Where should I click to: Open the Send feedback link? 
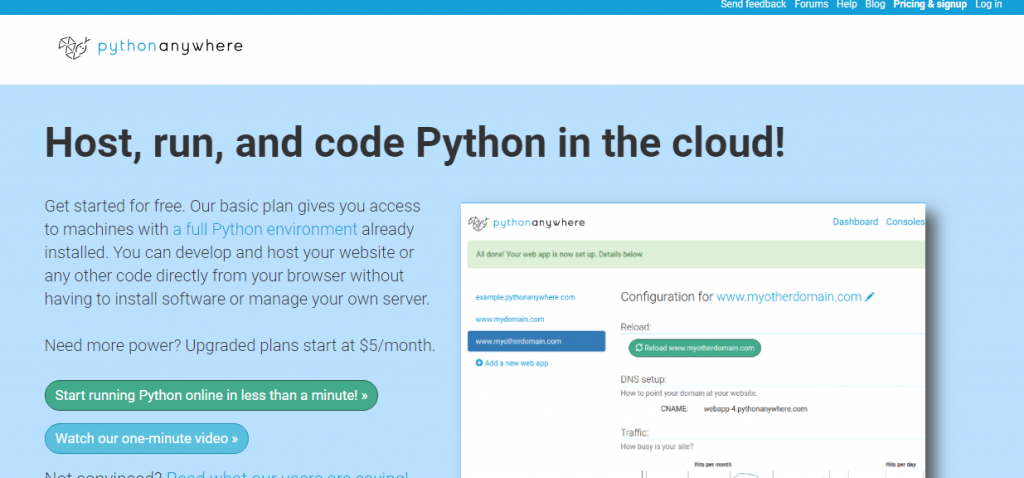tap(753, 5)
